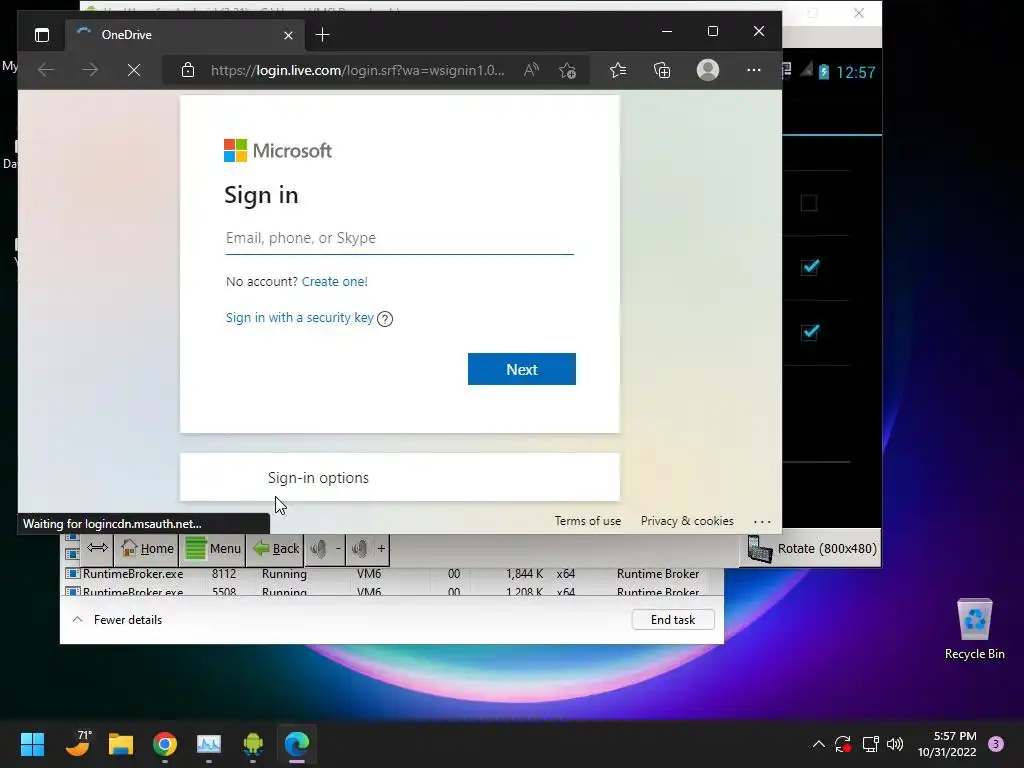Click Sign in with a security key

coord(300,317)
